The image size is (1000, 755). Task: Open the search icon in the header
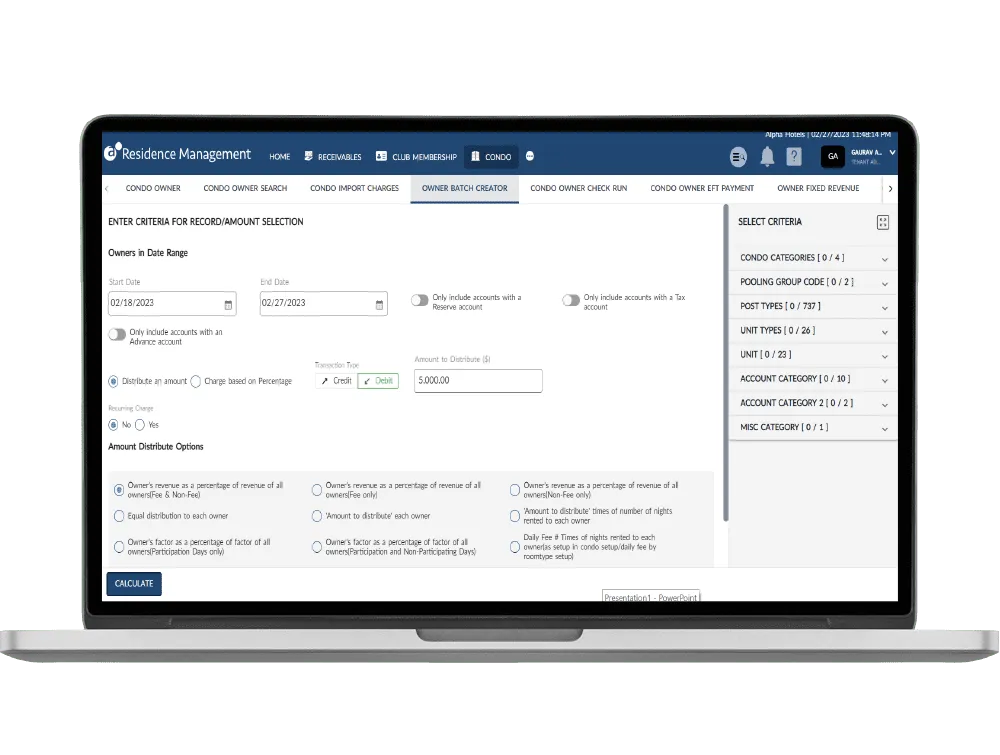coord(739,157)
